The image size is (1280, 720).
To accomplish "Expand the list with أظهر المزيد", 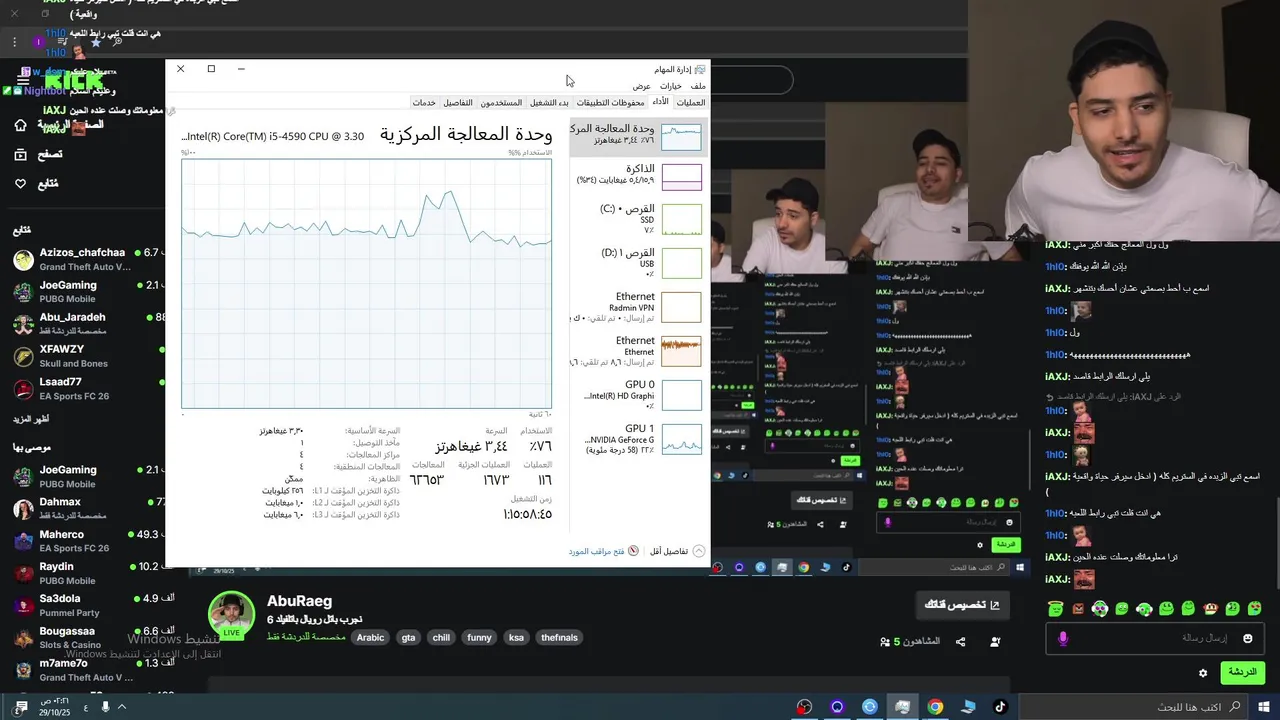I will pos(31,418).
